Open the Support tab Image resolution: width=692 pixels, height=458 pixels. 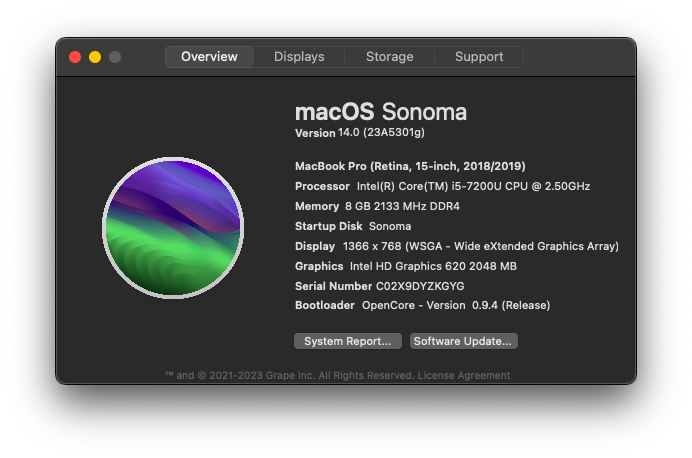479,57
